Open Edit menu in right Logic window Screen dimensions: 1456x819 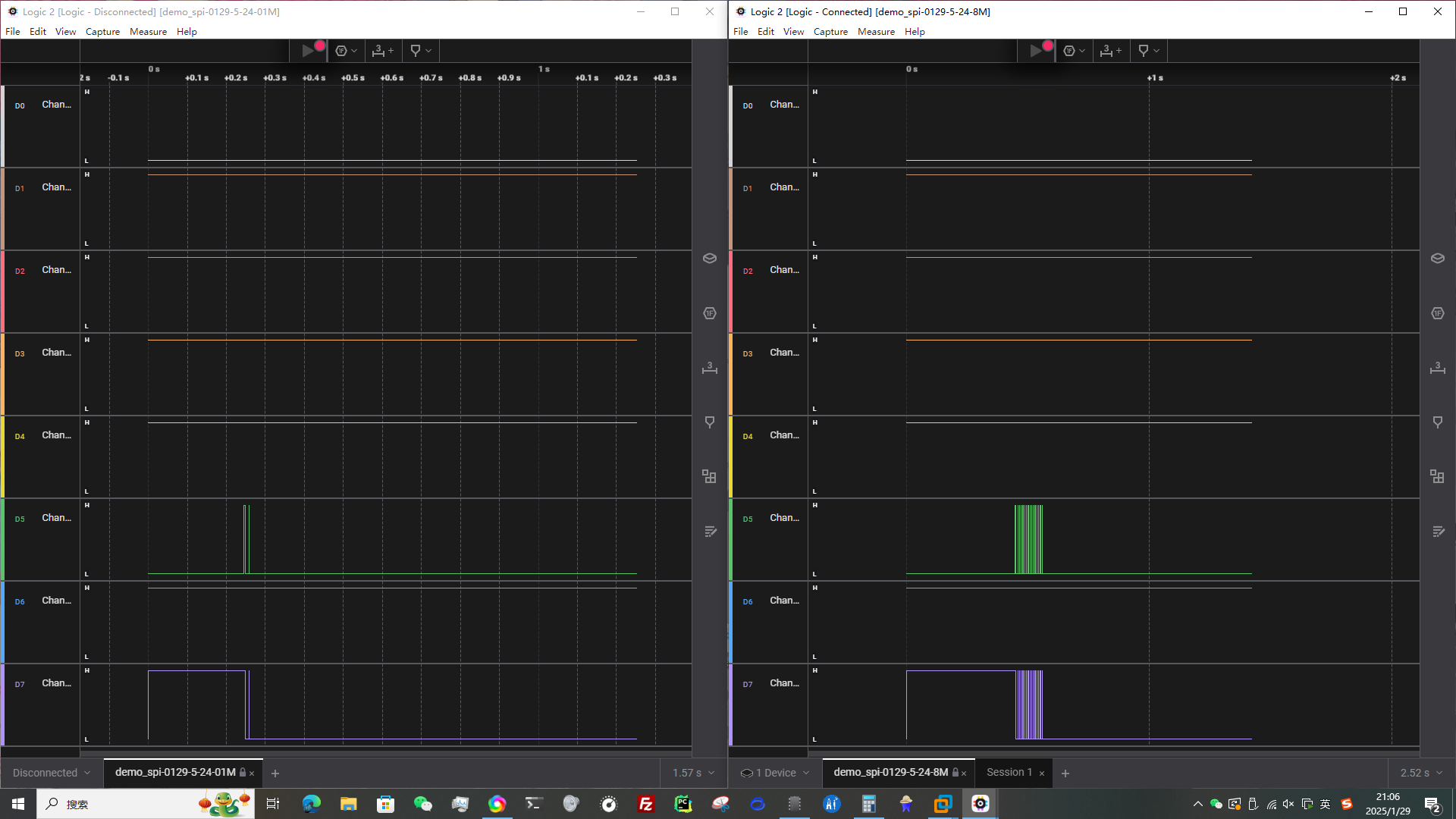(766, 32)
